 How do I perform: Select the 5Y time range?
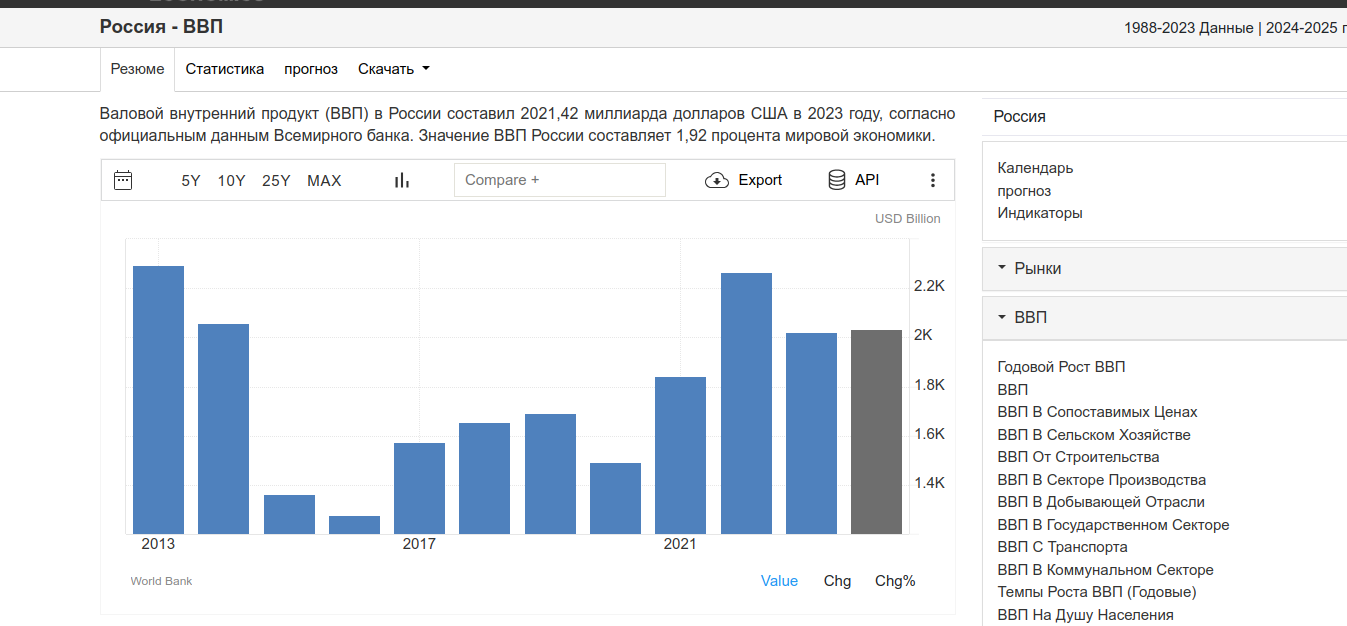[x=191, y=181]
